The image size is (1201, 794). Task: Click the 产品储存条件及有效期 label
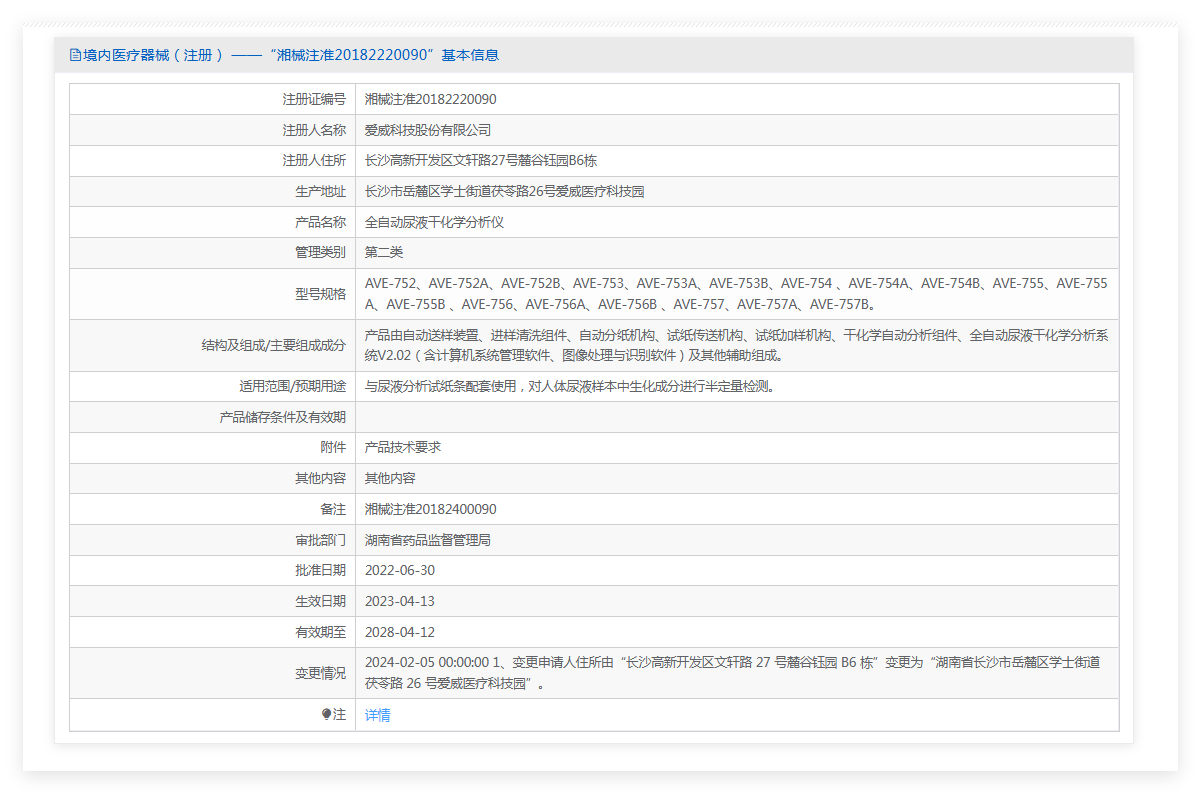coord(283,417)
